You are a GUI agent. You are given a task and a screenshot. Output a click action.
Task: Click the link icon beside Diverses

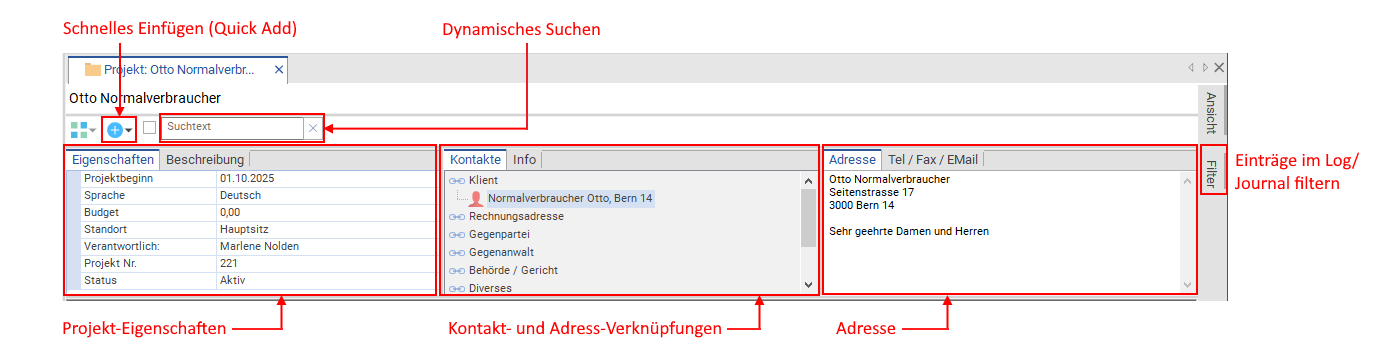click(457, 288)
